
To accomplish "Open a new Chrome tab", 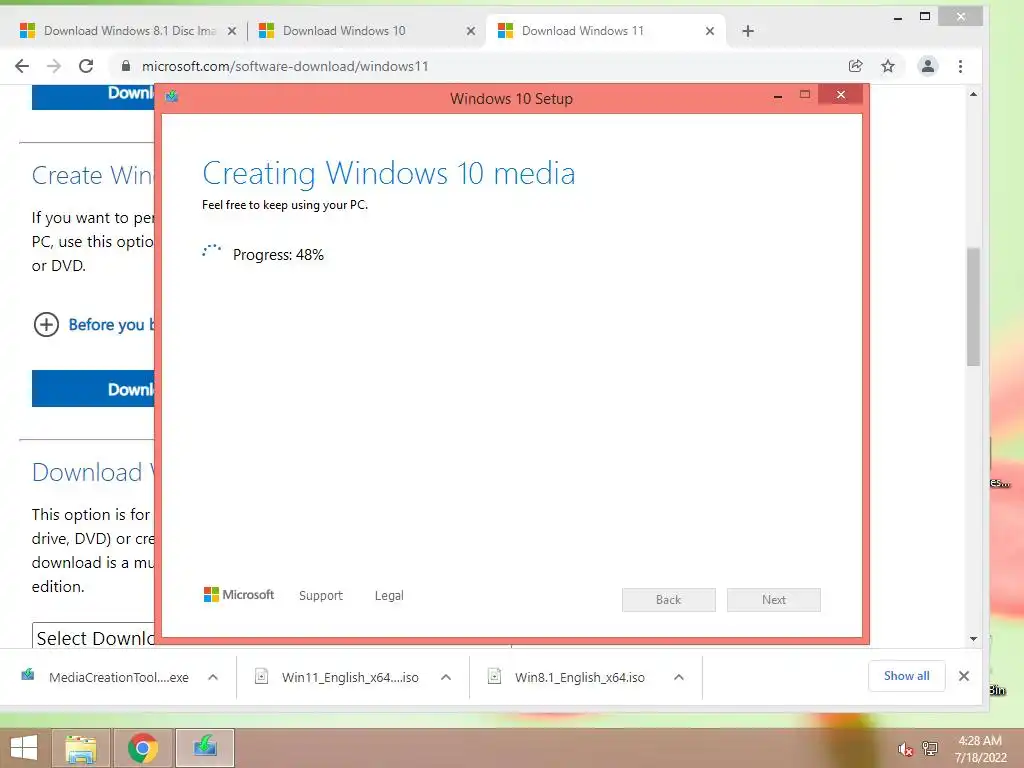I will [748, 31].
